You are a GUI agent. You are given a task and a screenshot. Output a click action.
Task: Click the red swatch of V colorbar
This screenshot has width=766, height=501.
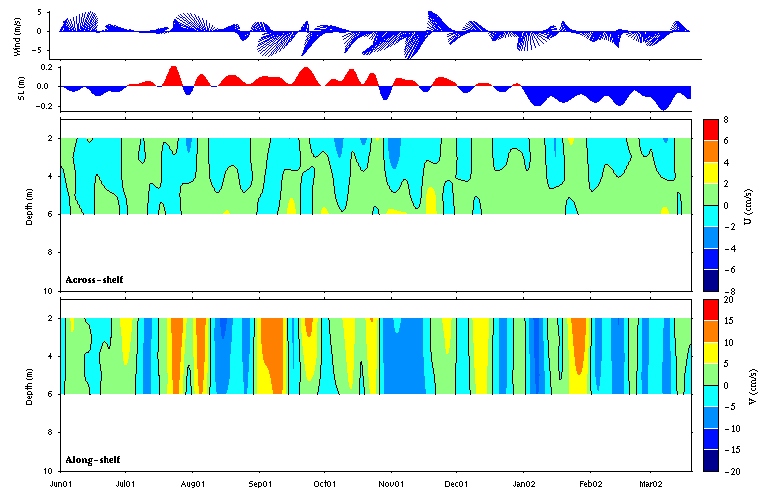coord(711,311)
